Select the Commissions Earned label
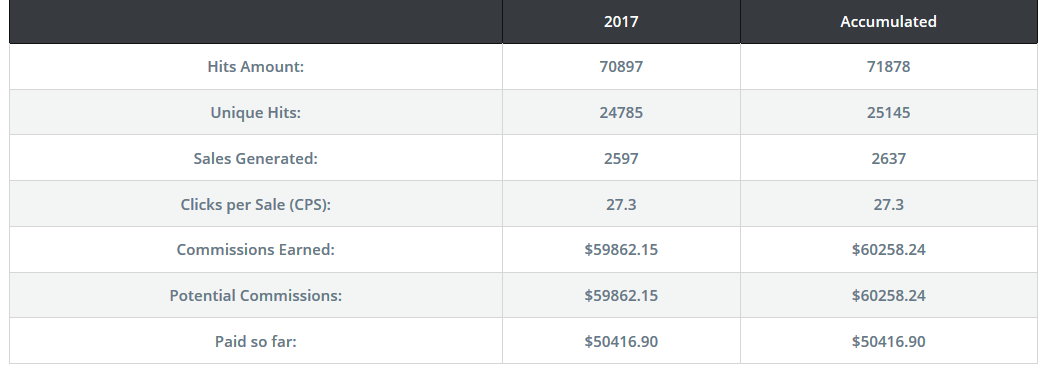The image size is (1044, 385). pos(256,250)
